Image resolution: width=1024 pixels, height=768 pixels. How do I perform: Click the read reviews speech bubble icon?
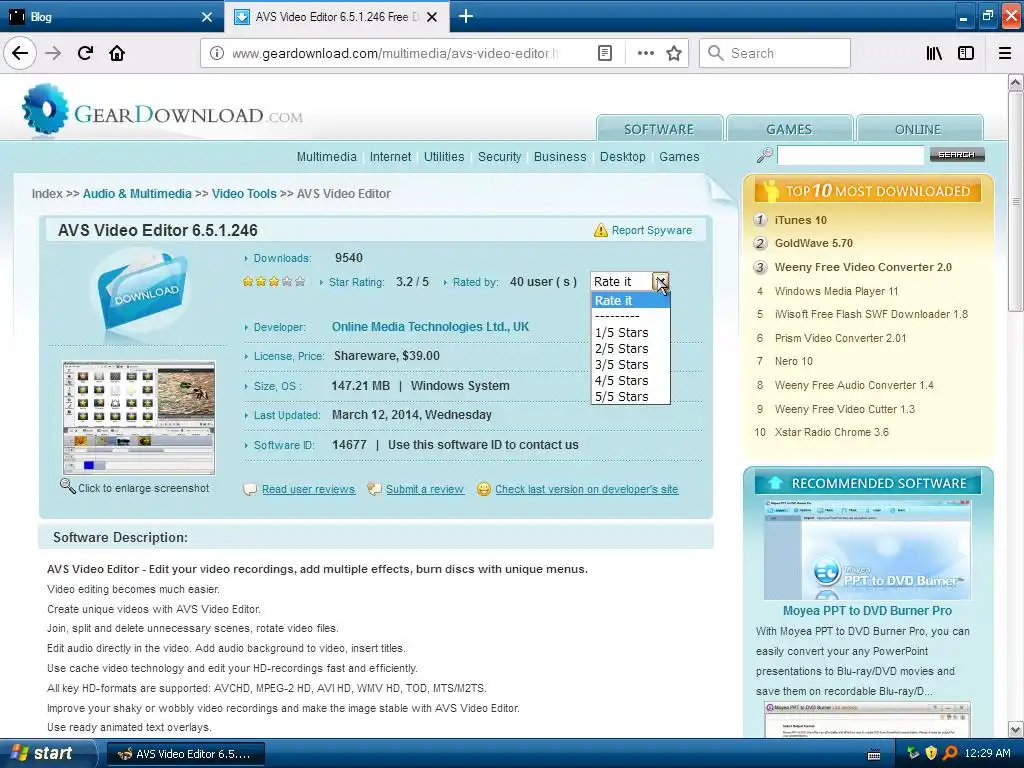(250, 489)
